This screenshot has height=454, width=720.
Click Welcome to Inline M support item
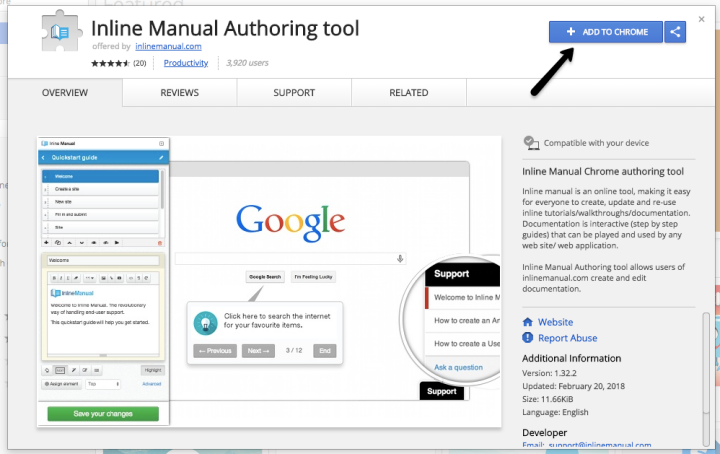[x=463, y=297]
